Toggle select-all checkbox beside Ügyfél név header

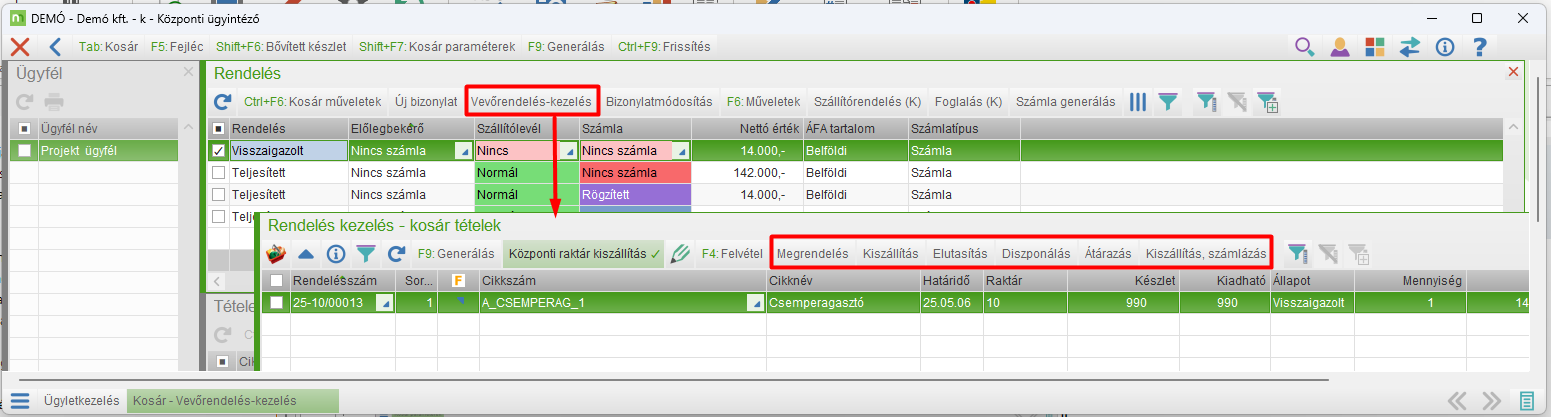25,129
